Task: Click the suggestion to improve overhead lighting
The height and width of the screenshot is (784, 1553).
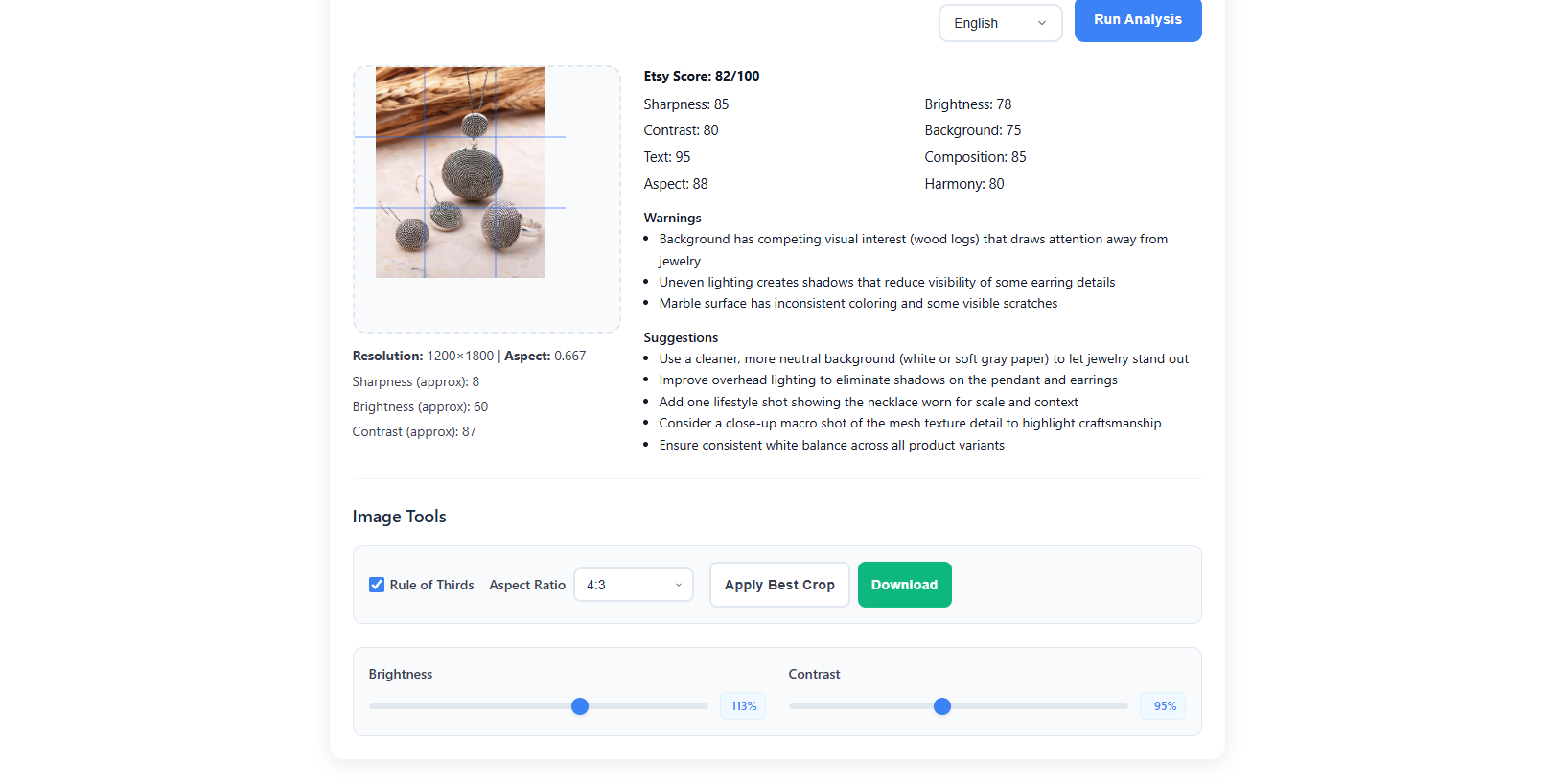Action: [889, 380]
